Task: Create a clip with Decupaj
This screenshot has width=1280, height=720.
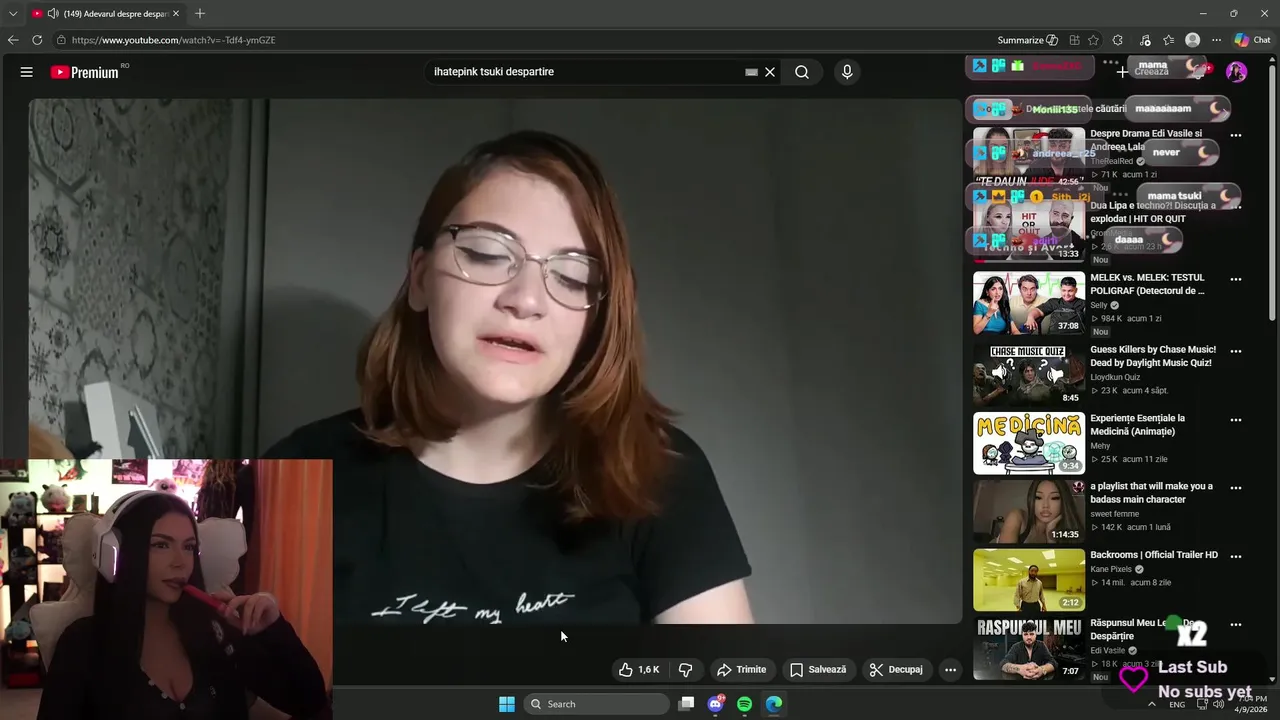Action: click(896, 670)
